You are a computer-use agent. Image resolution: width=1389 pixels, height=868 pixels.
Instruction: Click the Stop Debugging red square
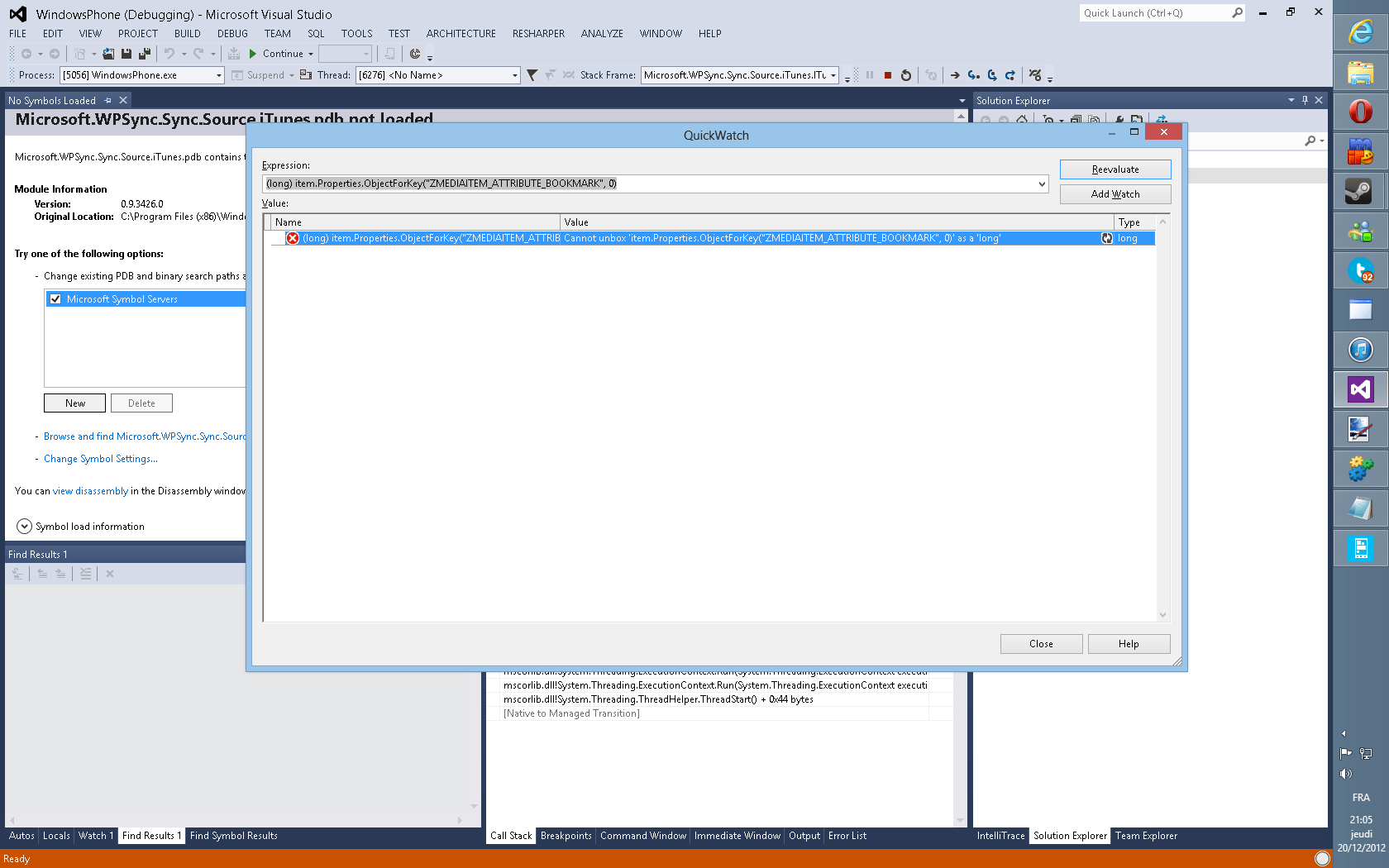tap(888, 75)
